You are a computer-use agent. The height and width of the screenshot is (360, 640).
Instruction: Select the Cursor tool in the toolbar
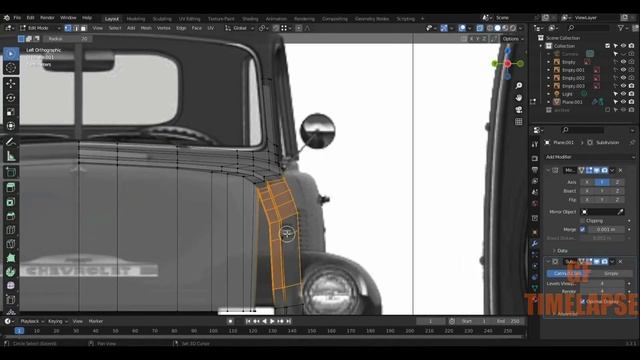[x=11, y=68]
